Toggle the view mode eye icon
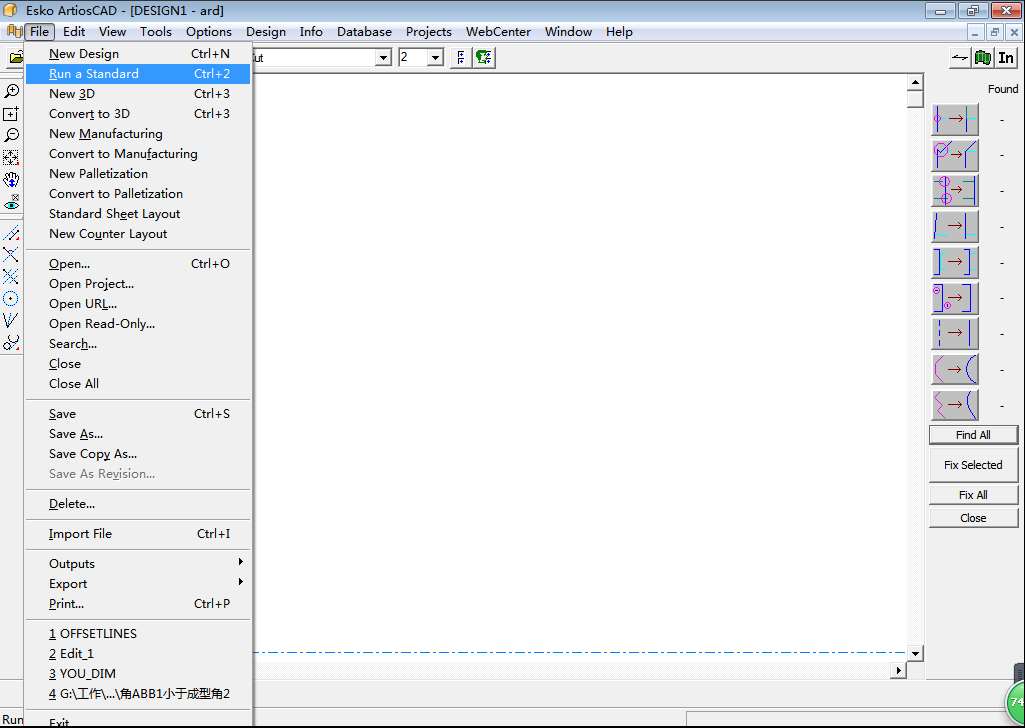This screenshot has width=1025, height=728. click(11, 203)
